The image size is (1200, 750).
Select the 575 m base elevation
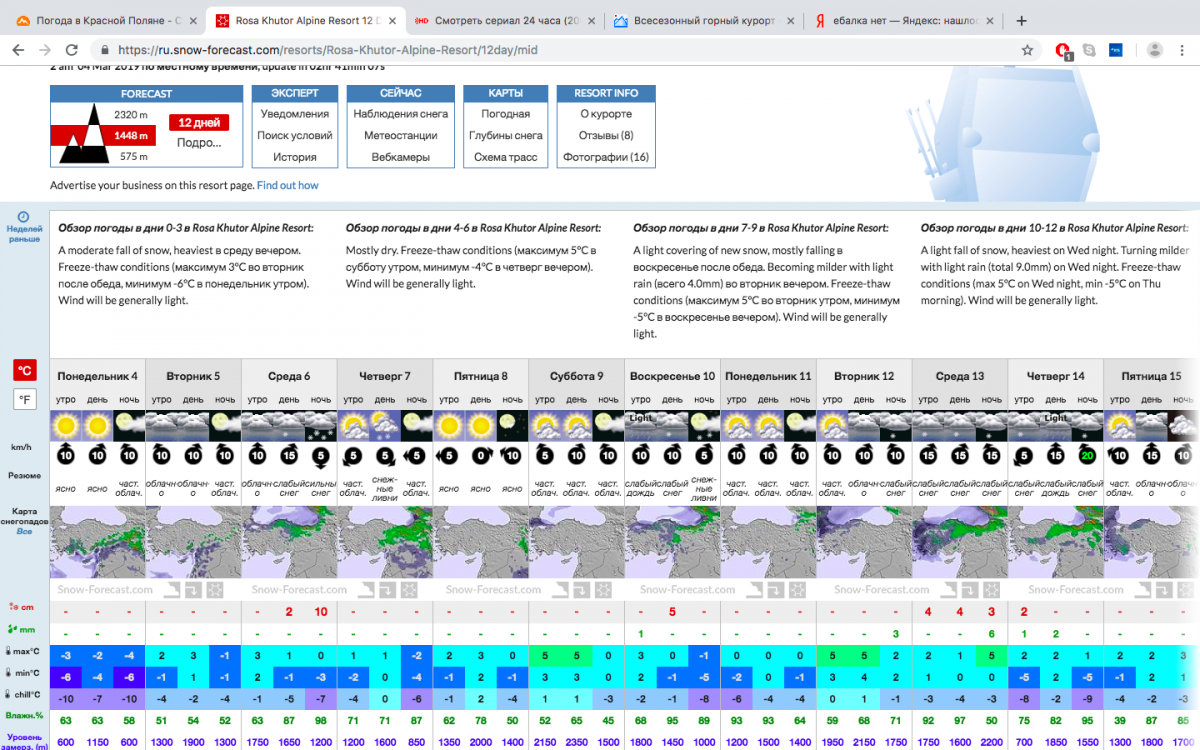click(x=134, y=156)
